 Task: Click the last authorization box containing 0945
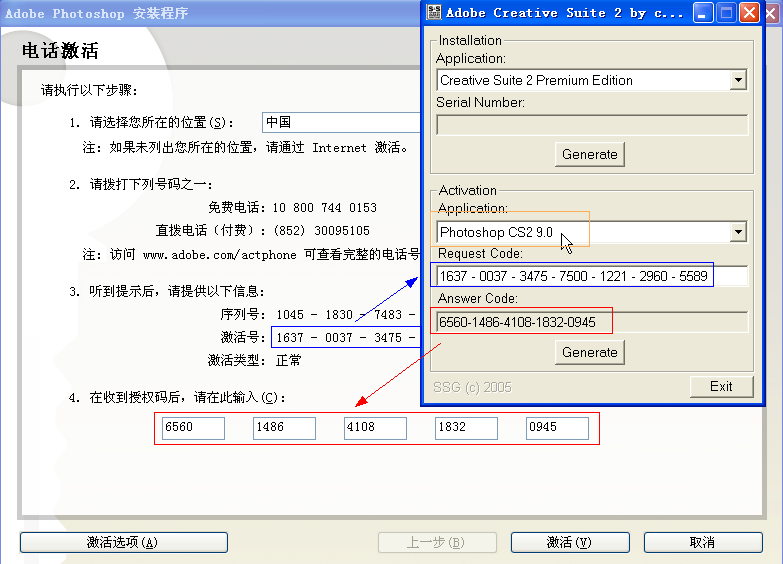click(557, 428)
